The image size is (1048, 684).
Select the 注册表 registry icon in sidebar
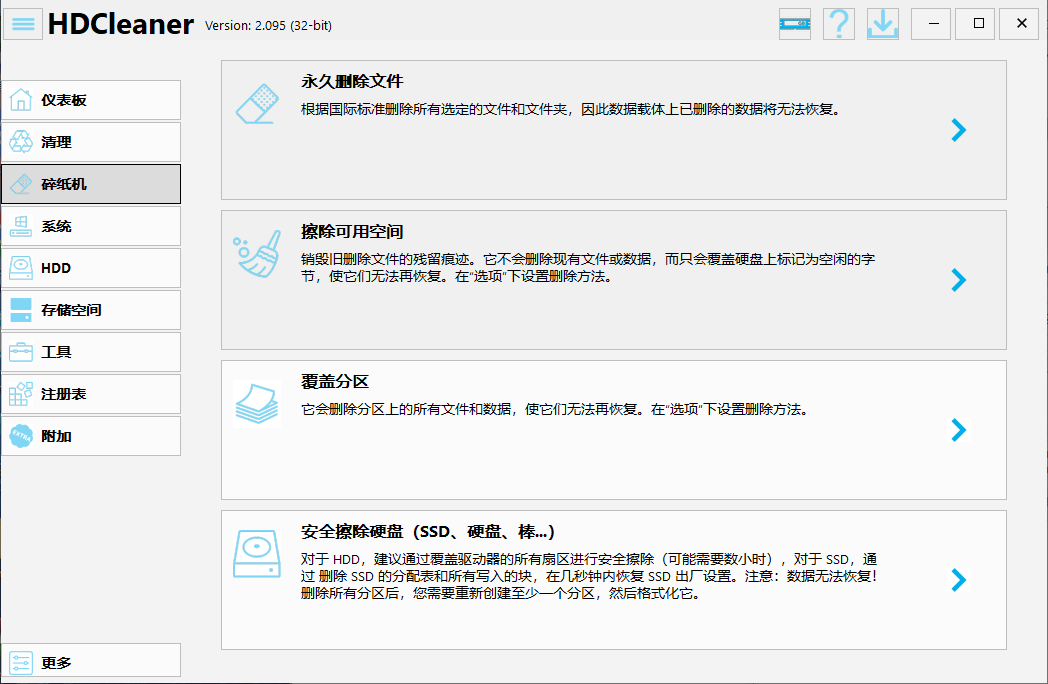(18, 394)
